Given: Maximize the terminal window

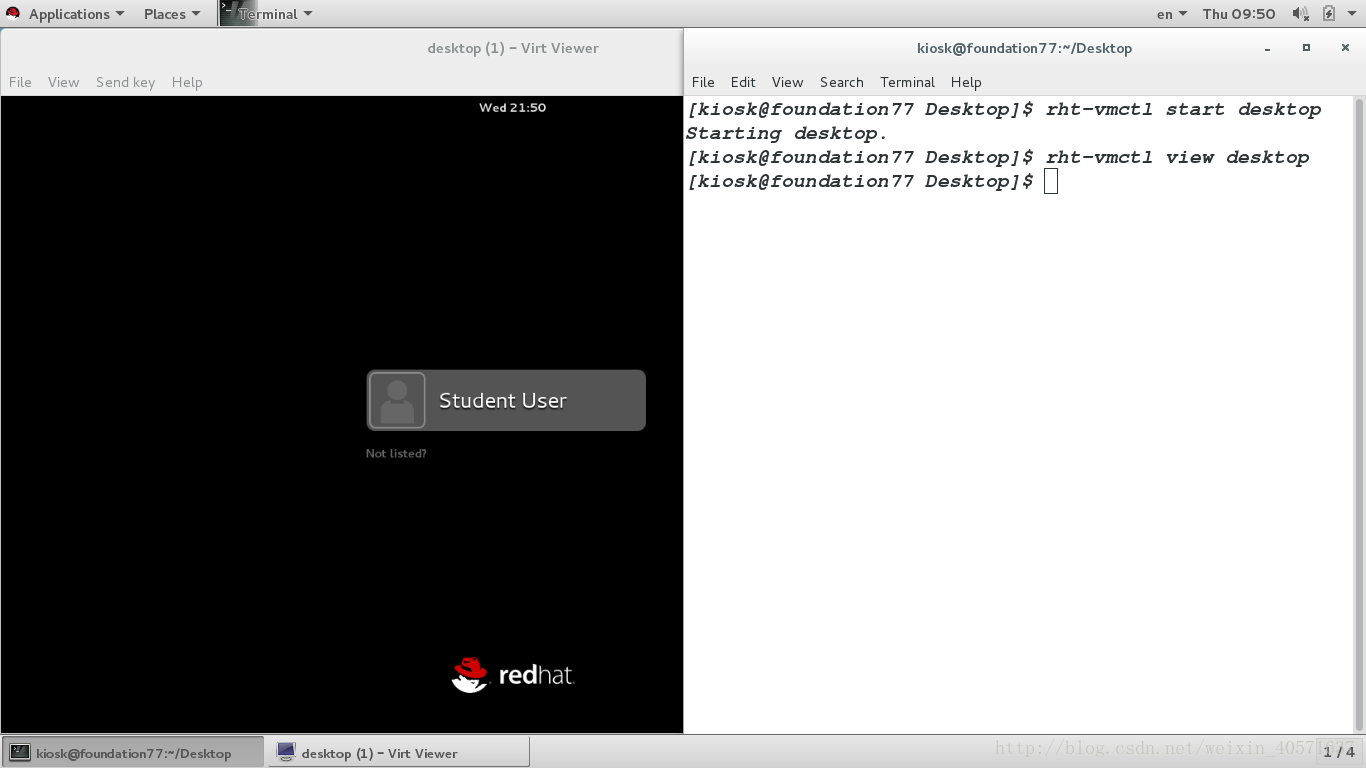Looking at the screenshot, I should click(1306, 47).
